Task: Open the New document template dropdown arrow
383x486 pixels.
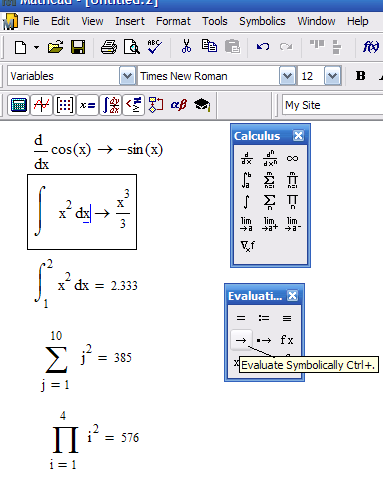Action: (x=36, y=47)
